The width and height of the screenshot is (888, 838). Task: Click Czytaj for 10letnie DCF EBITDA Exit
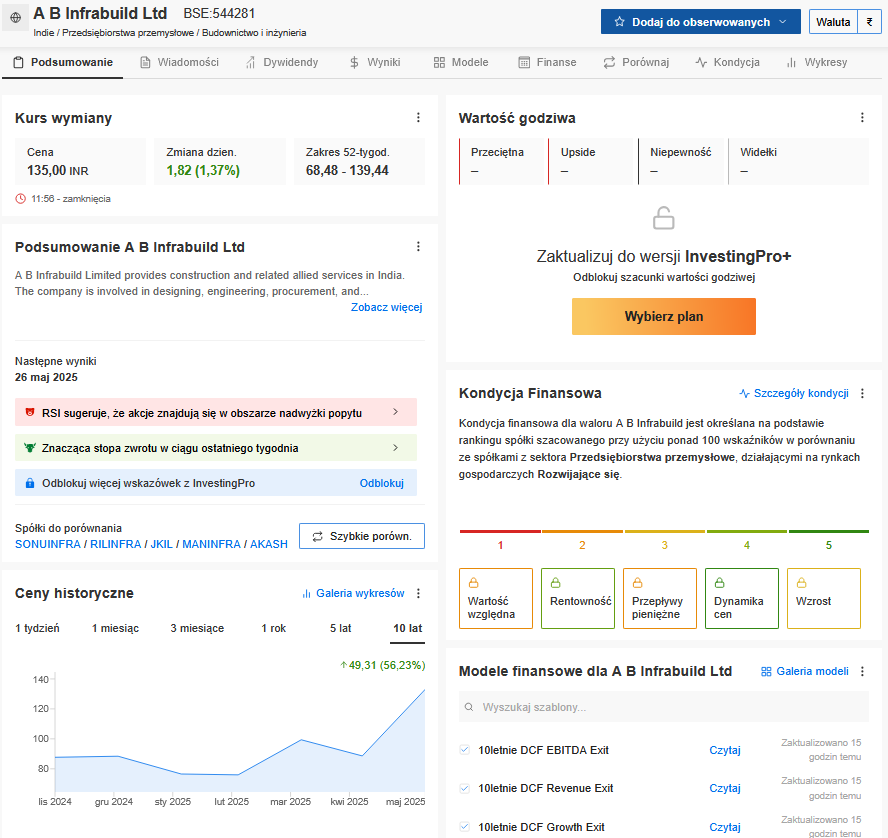[x=725, y=750]
